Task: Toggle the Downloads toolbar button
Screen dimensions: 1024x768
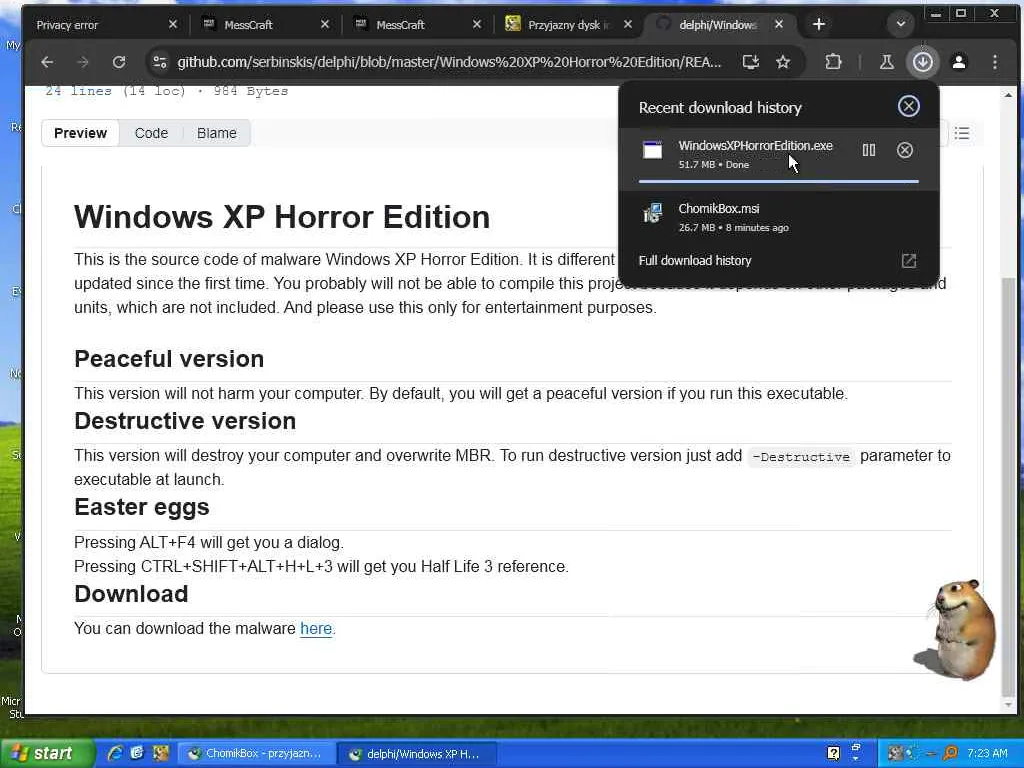Action: (x=922, y=62)
